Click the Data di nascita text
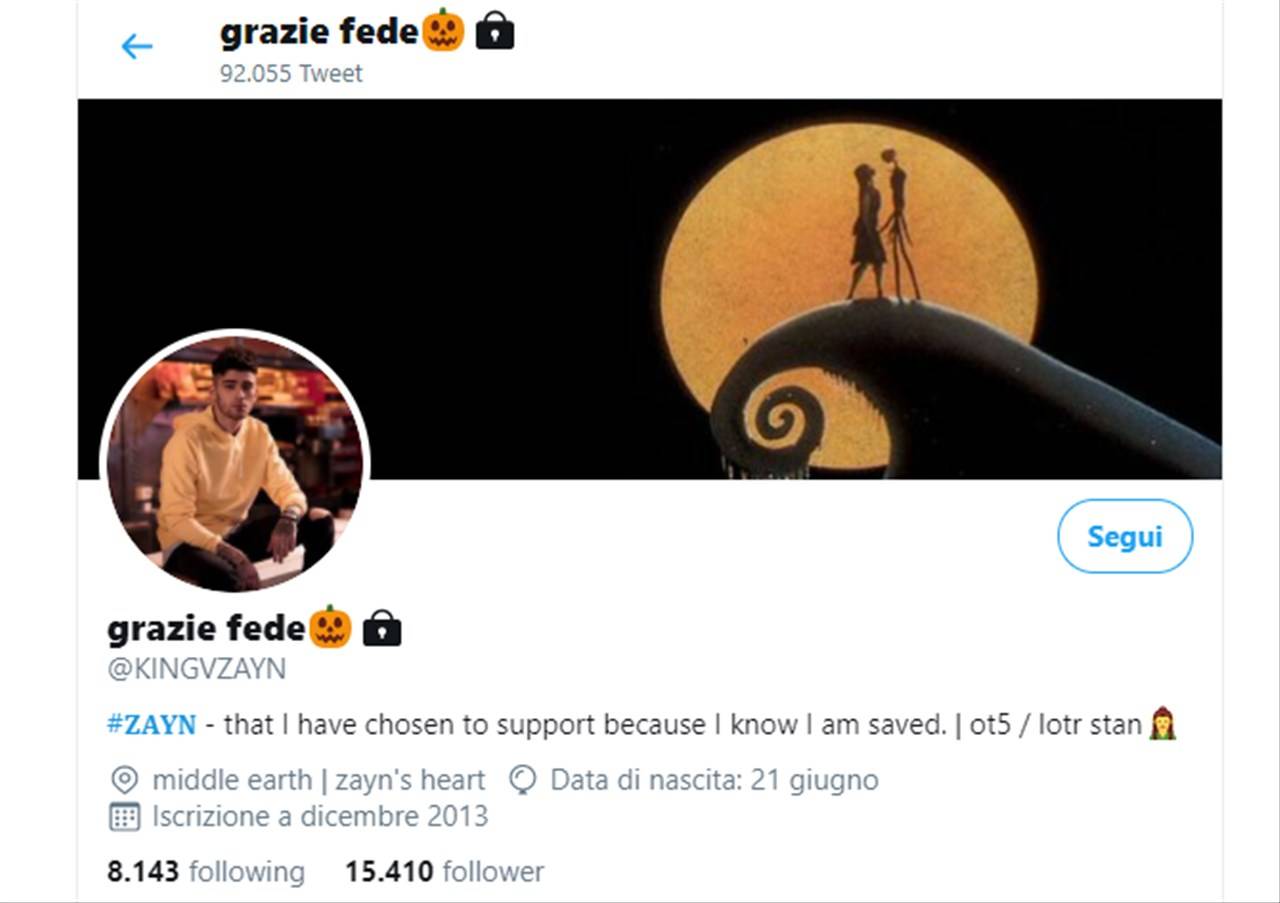 tap(714, 780)
